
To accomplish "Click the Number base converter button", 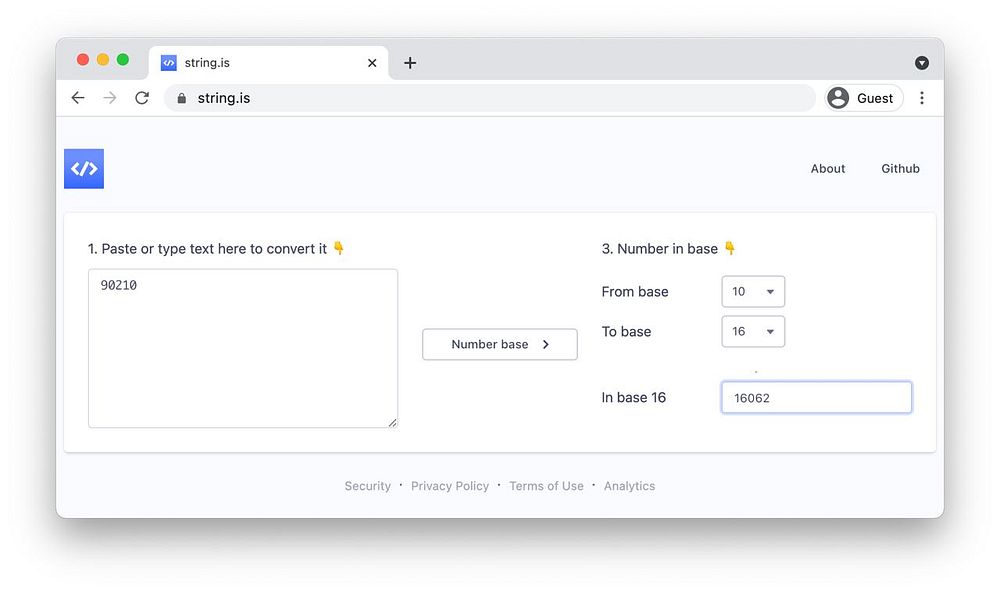I will [500, 344].
